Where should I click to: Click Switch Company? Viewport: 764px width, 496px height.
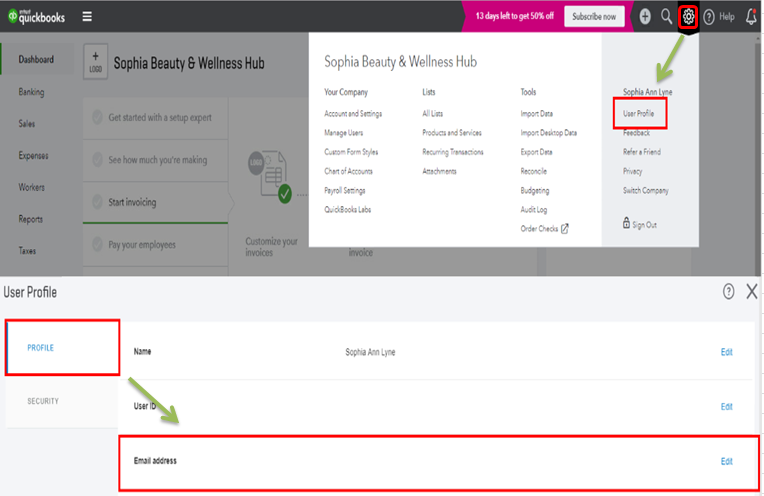pyautogui.click(x=646, y=191)
